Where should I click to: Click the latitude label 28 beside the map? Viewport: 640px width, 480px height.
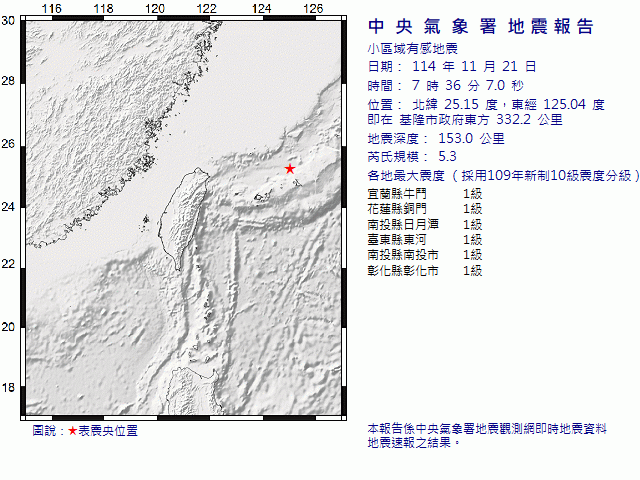8,81
